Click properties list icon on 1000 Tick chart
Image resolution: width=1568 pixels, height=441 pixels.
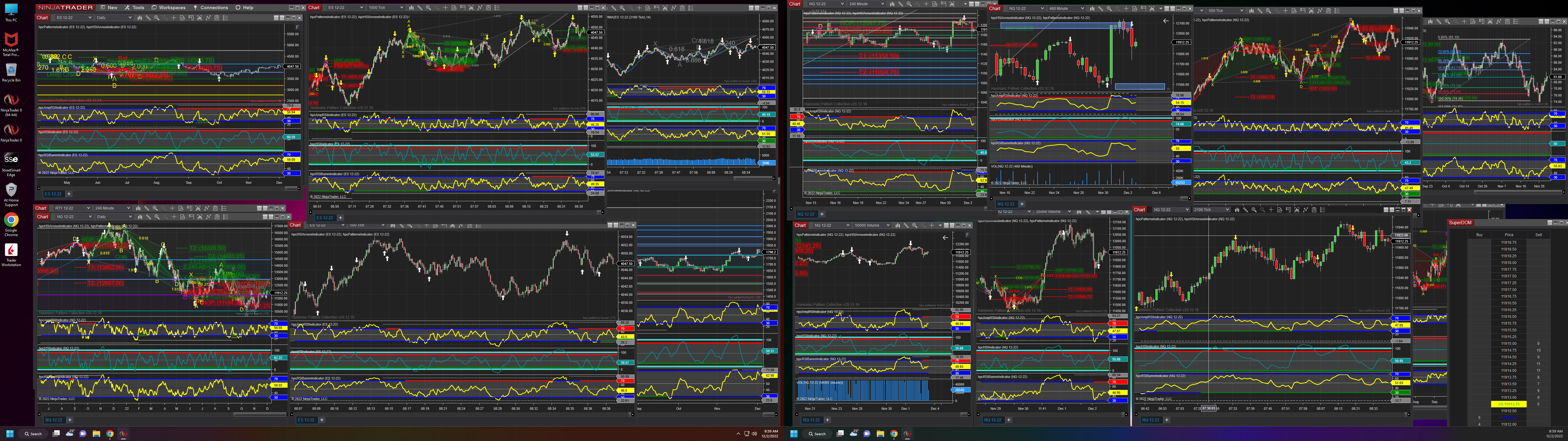(497, 8)
